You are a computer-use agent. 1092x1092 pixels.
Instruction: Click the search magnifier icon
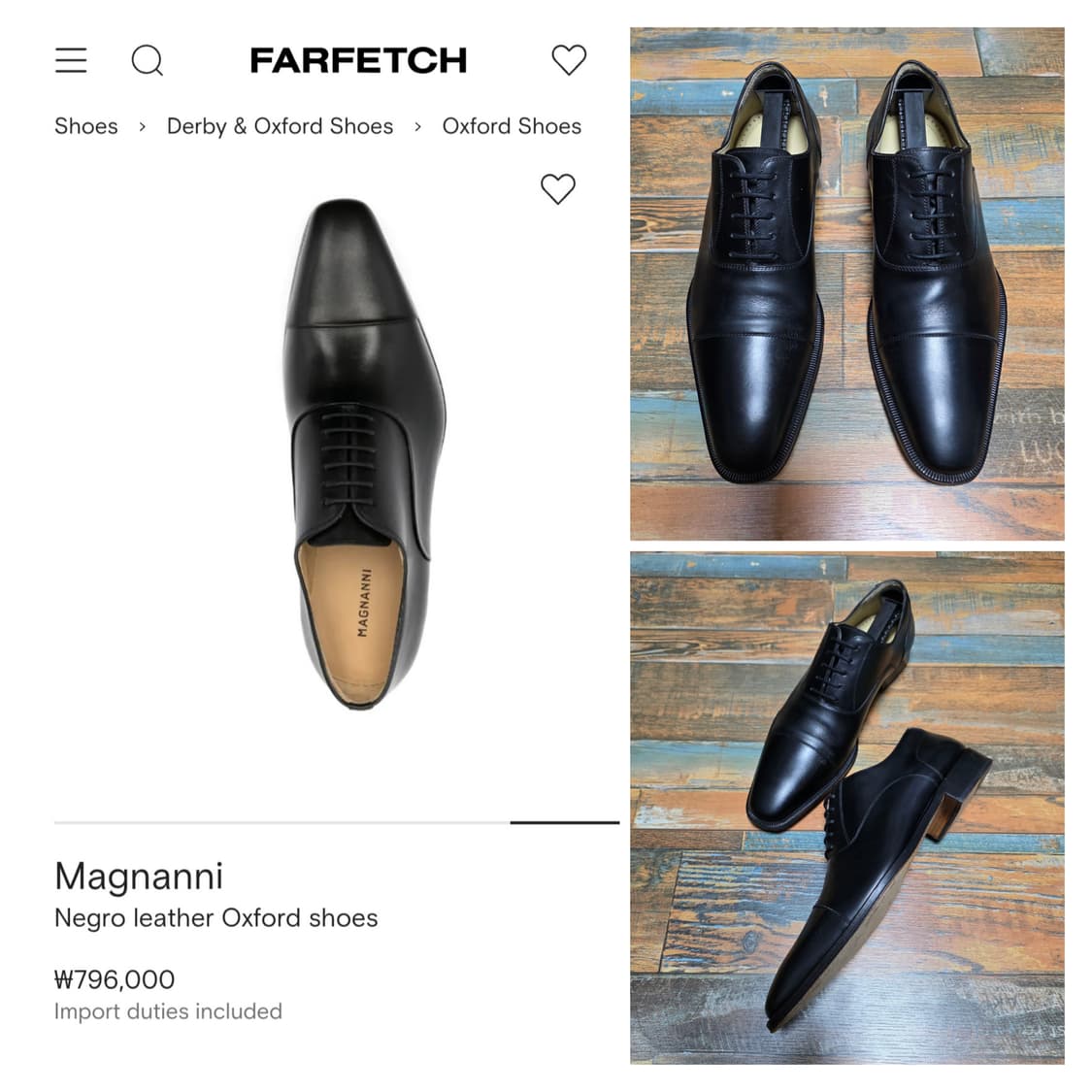147,60
